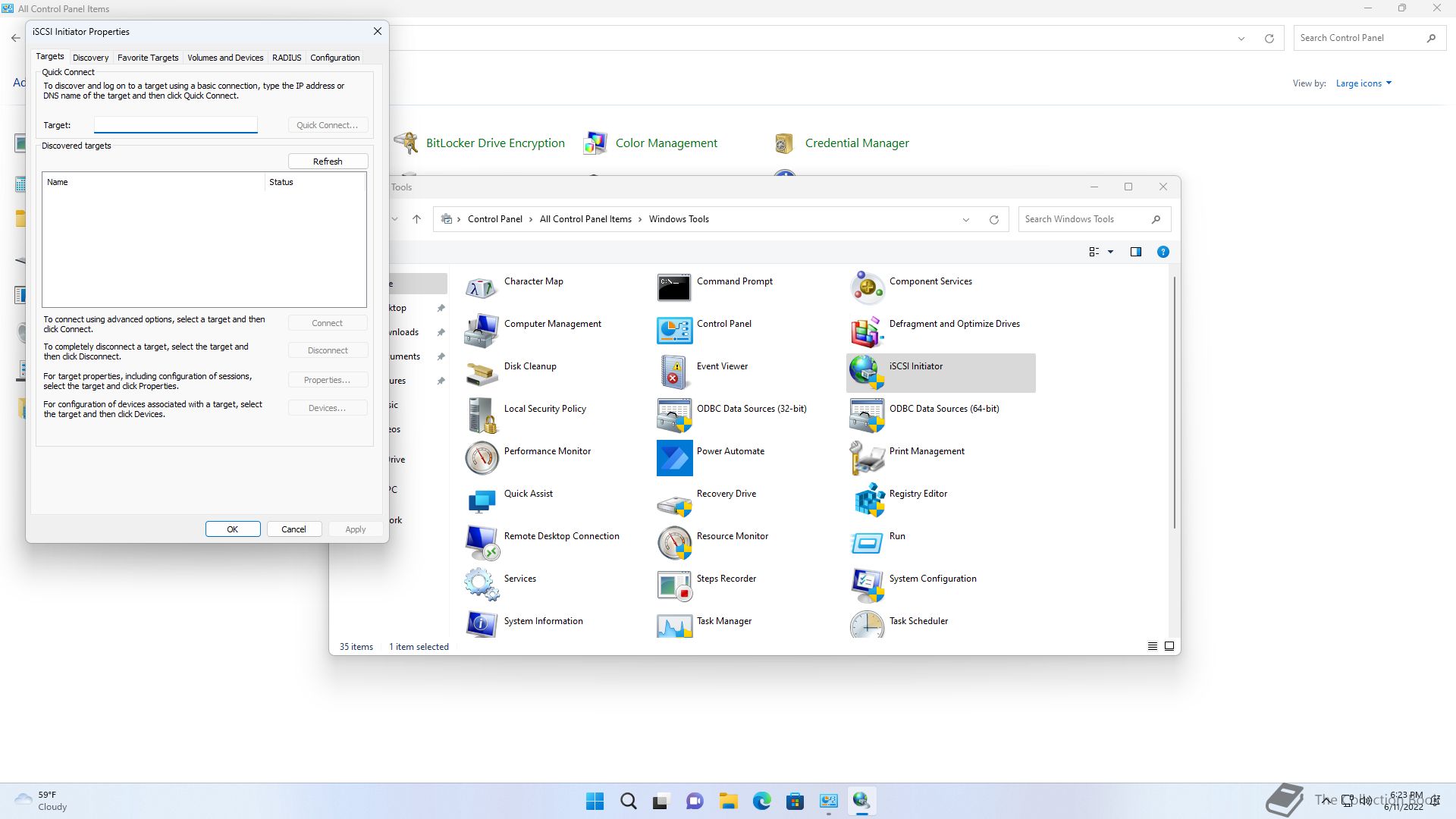Expand Windows Tools address bar history dropdown
The image size is (1456, 819).
click(x=965, y=220)
